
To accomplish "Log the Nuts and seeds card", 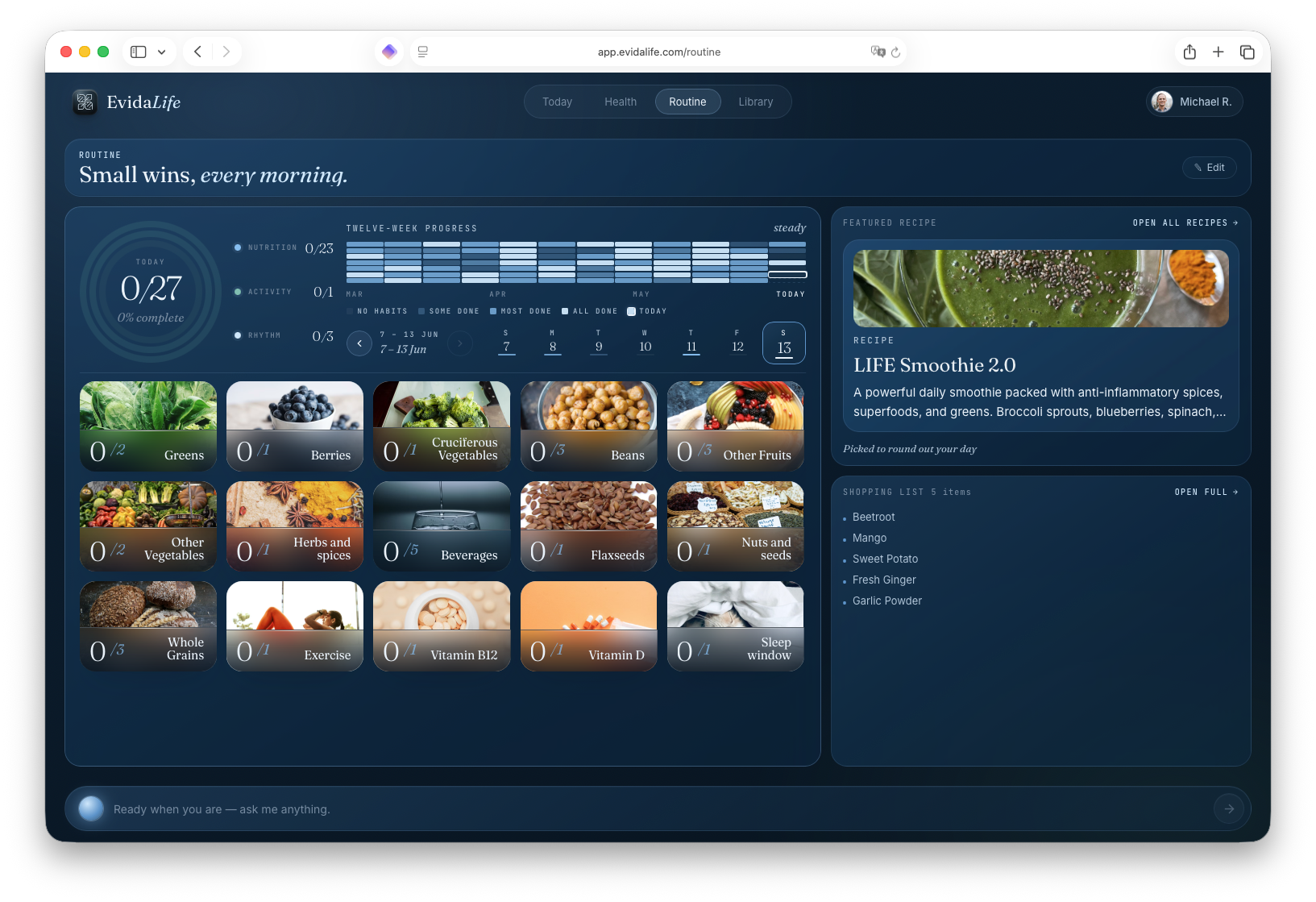I will point(736,526).
